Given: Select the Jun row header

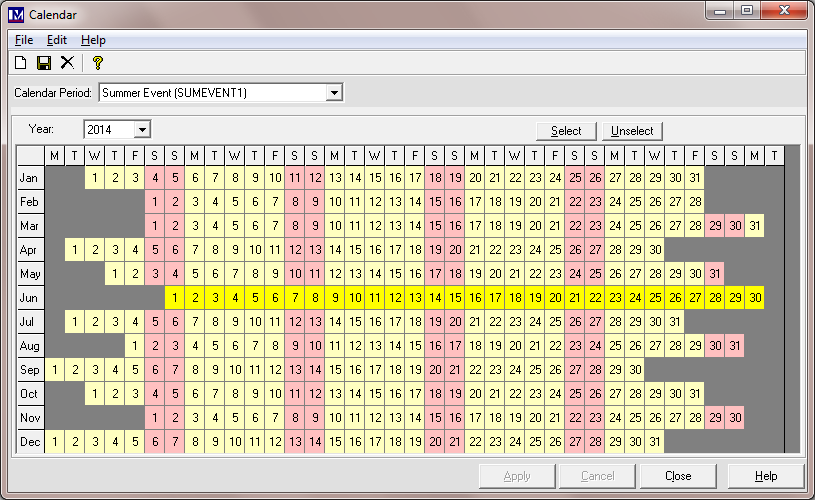Looking at the screenshot, I should pos(31,298).
